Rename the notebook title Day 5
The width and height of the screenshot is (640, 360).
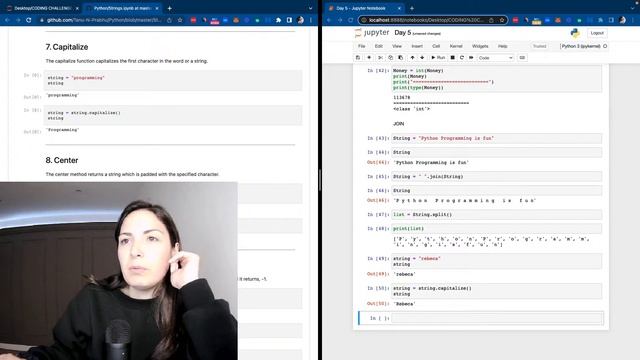coord(402,33)
